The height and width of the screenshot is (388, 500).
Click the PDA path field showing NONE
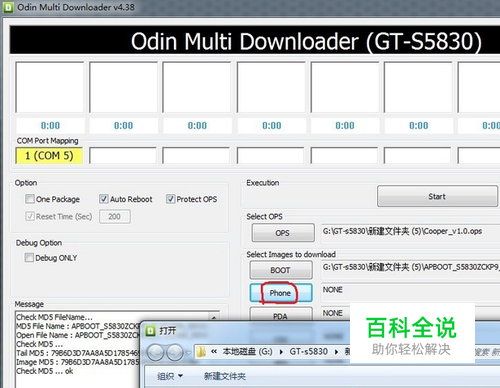coord(336,313)
